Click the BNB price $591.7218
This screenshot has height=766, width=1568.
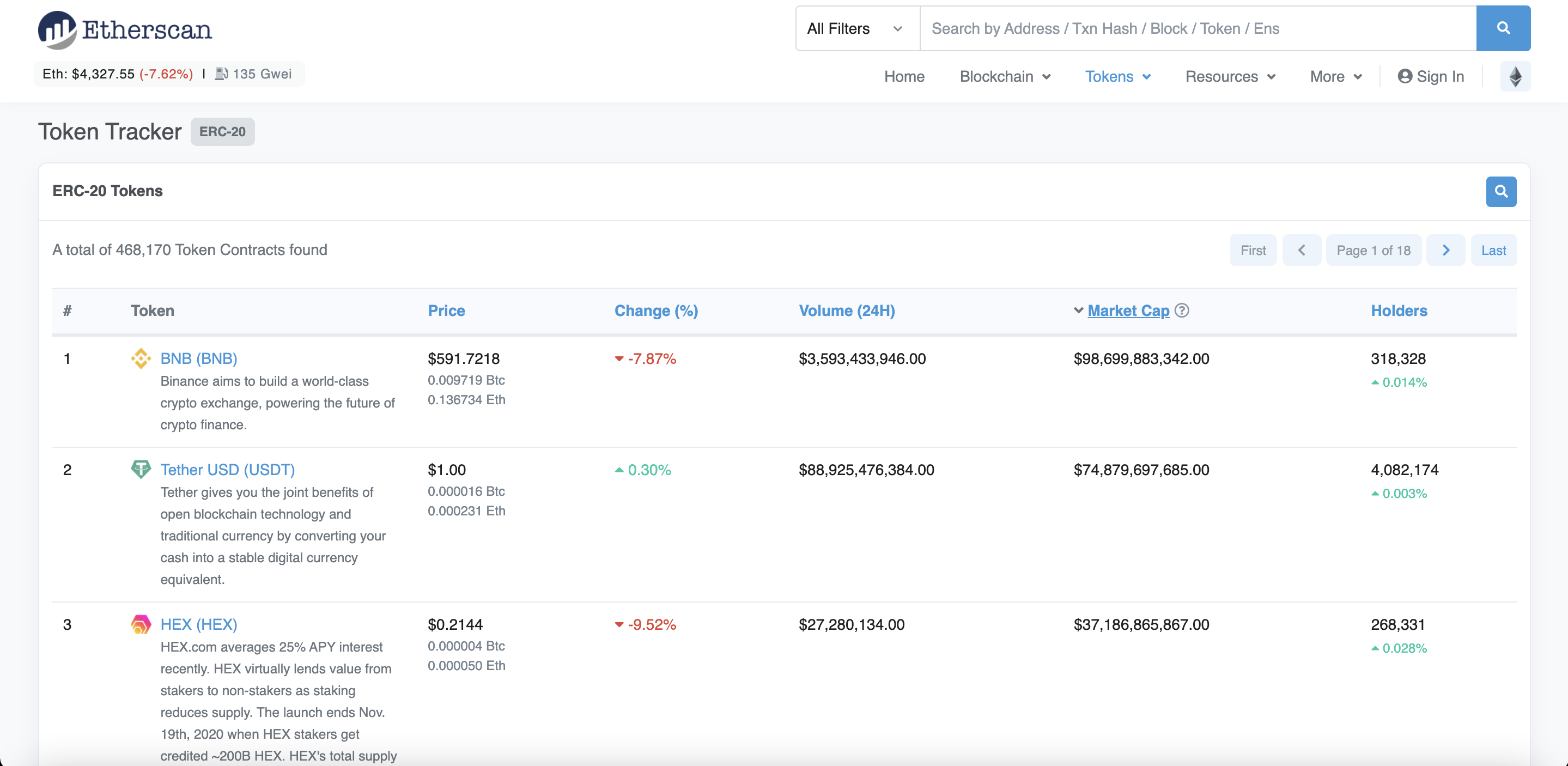point(463,358)
